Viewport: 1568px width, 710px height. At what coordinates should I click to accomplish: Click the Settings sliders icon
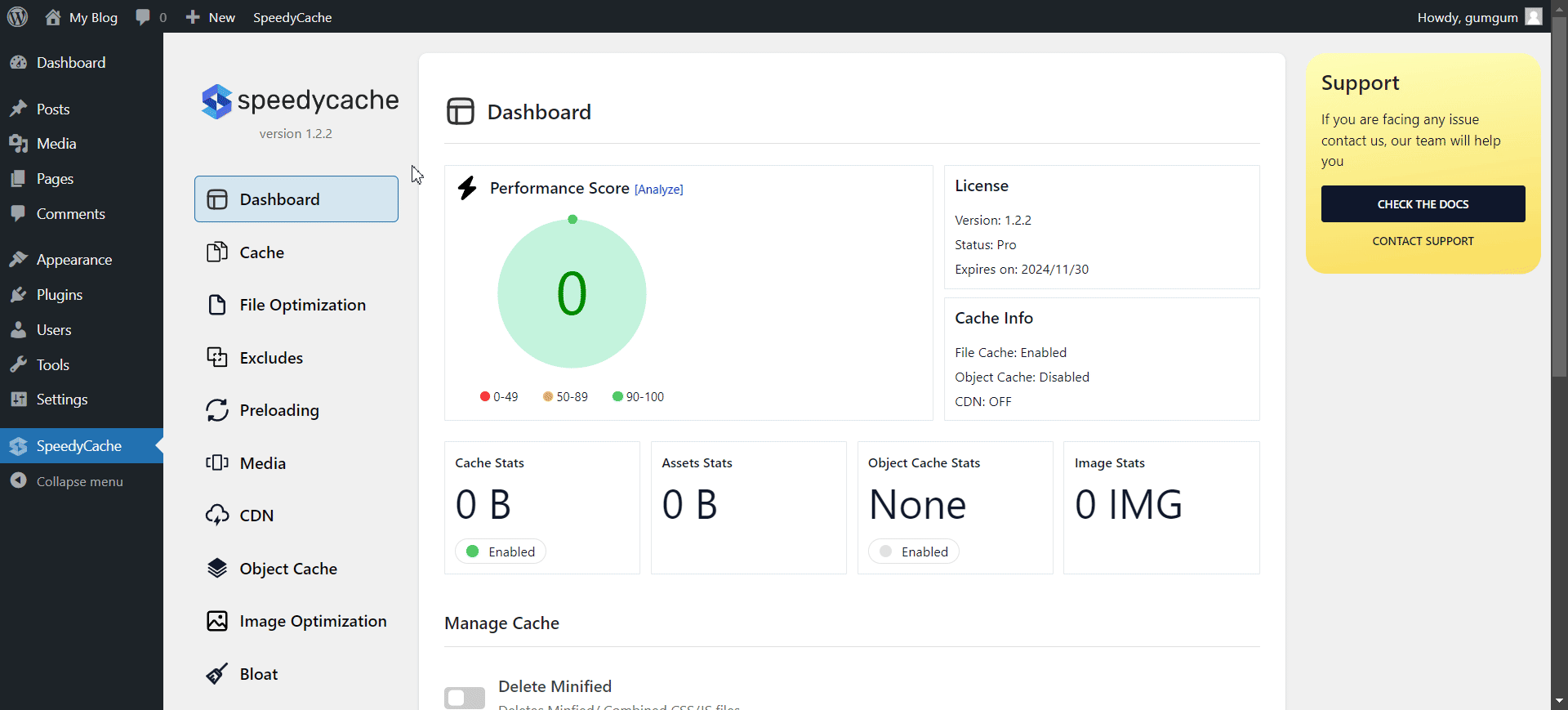pyautogui.click(x=18, y=400)
